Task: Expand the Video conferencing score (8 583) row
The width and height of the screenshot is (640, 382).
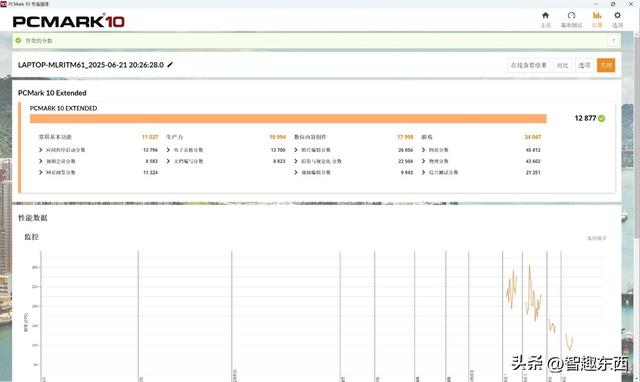Action: tap(98, 161)
